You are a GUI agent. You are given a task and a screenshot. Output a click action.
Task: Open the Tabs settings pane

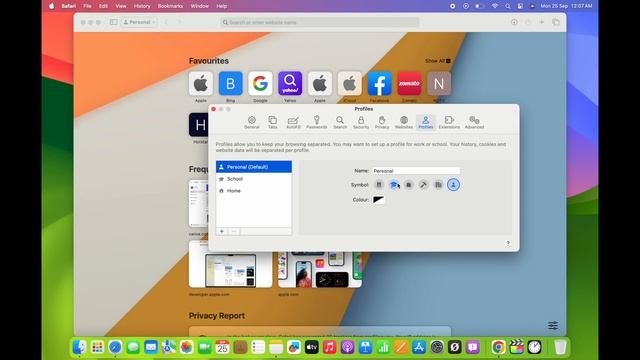(272, 122)
